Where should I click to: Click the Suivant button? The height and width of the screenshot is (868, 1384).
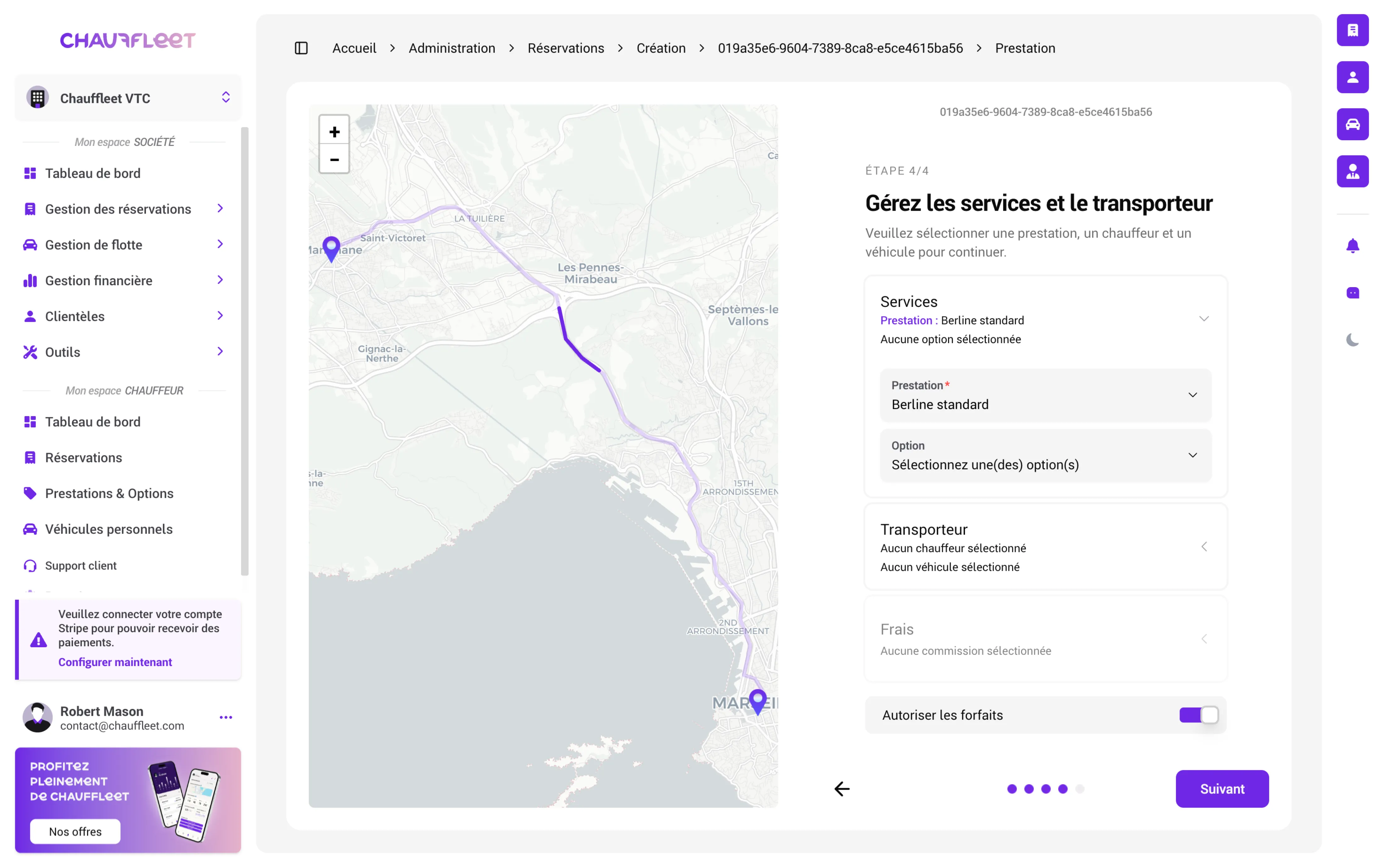[x=1222, y=789]
